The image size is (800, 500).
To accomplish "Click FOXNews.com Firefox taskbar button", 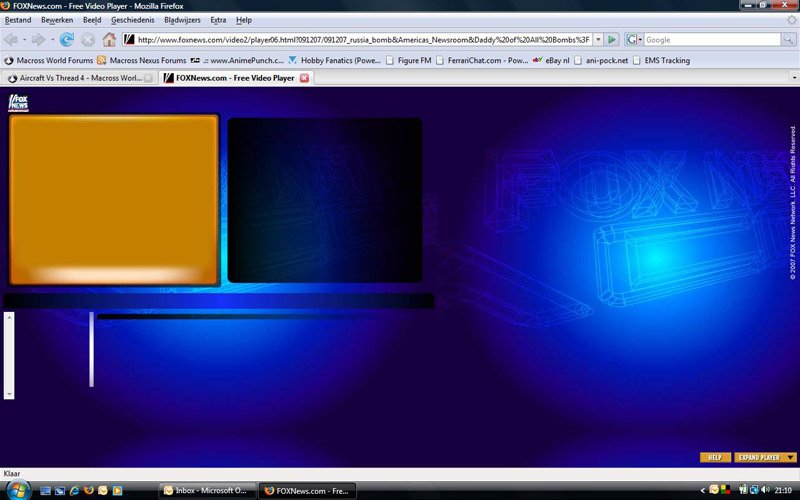I will click(x=307, y=491).
